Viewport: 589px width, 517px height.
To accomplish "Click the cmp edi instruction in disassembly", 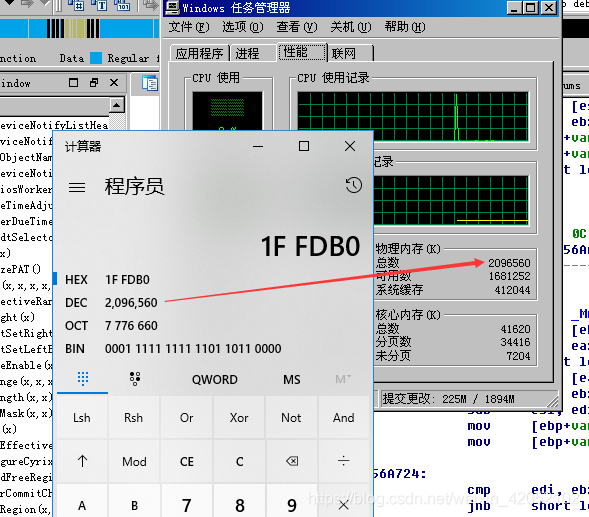I will coord(528,490).
